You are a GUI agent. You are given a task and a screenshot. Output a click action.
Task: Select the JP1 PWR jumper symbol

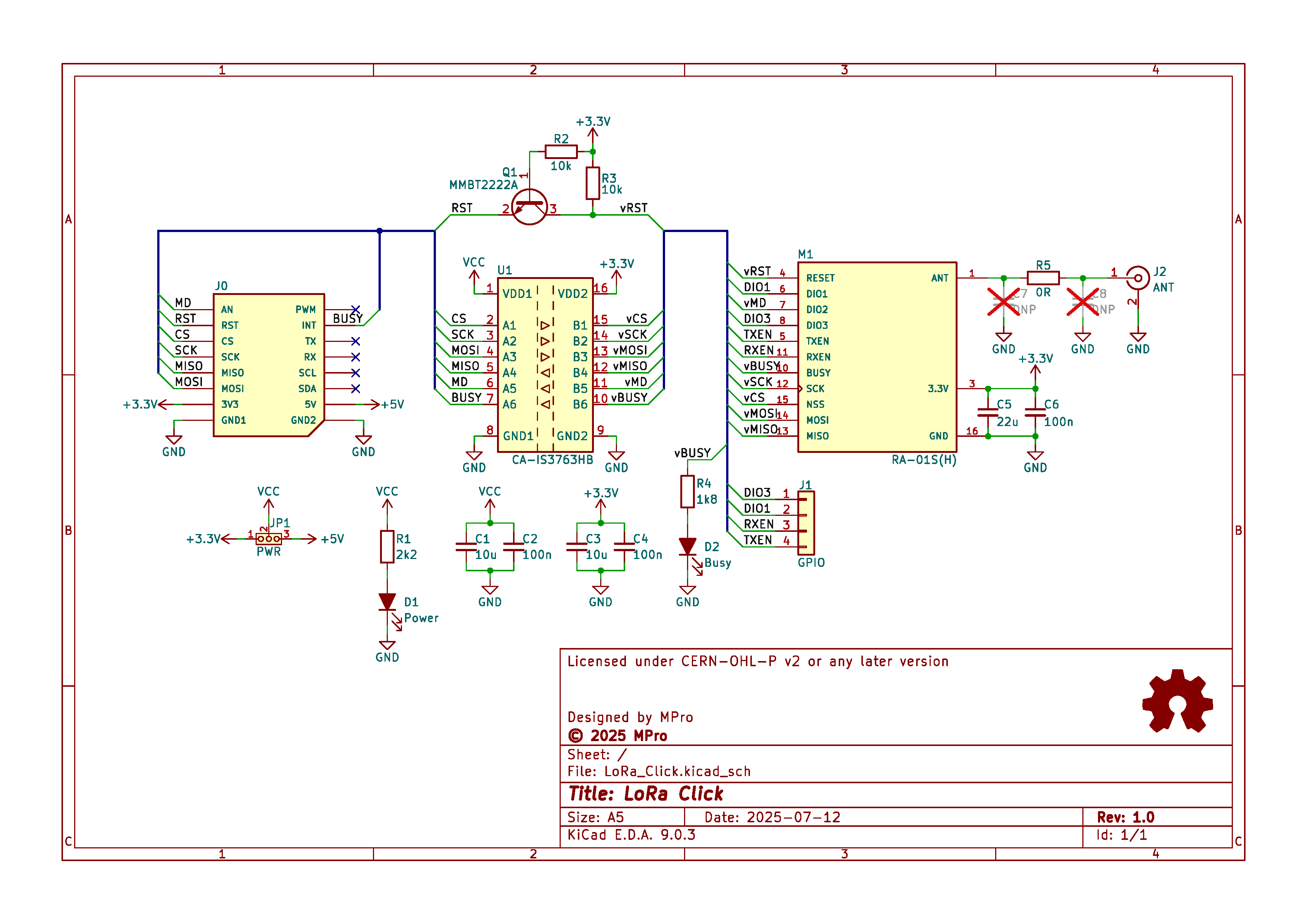click(x=269, y=538)
